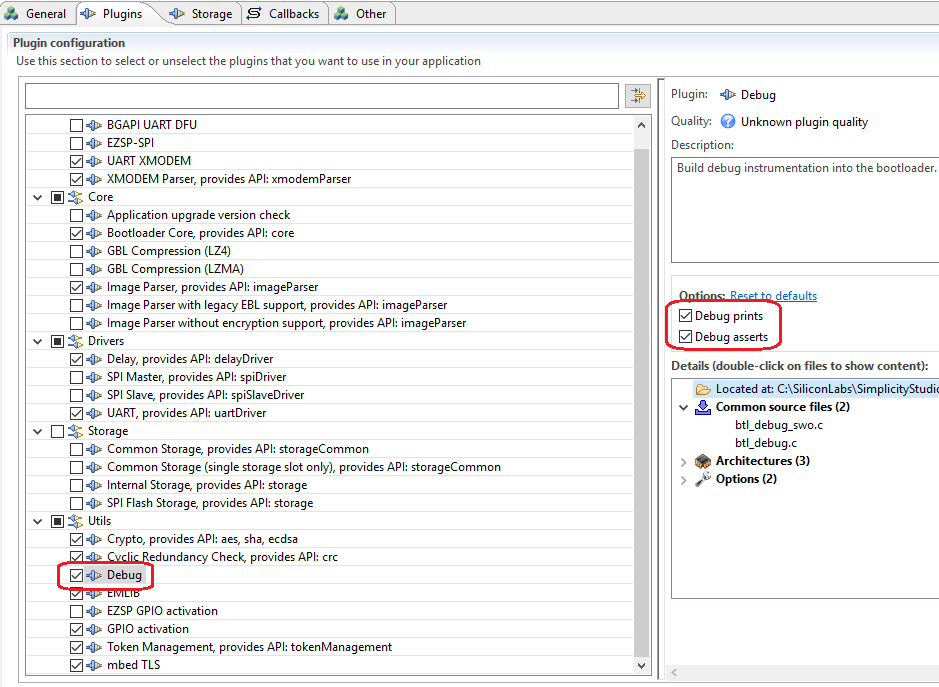Collapse the Utils category

point(38,521)
